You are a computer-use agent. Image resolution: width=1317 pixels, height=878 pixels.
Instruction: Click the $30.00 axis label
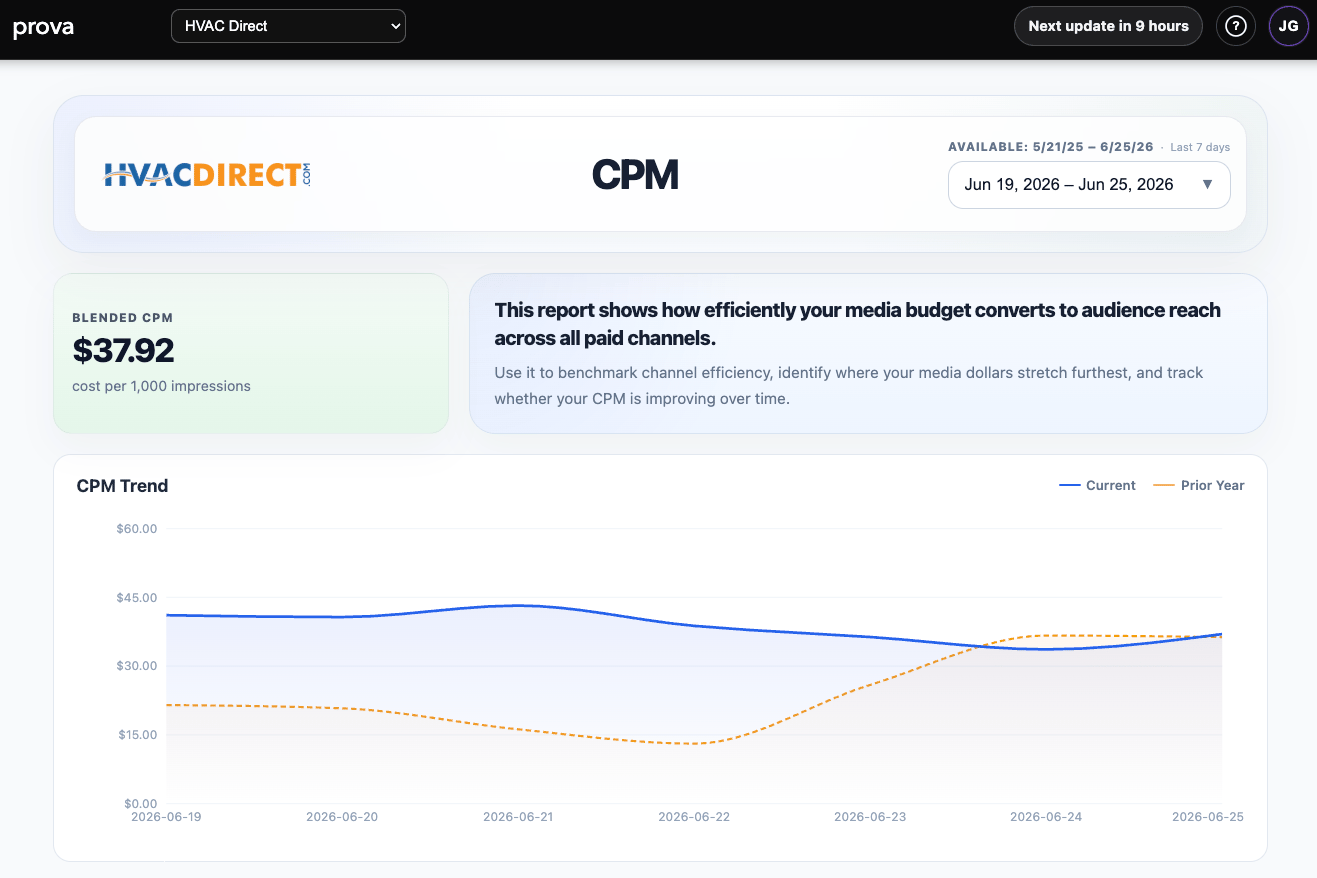pos(137,666)
